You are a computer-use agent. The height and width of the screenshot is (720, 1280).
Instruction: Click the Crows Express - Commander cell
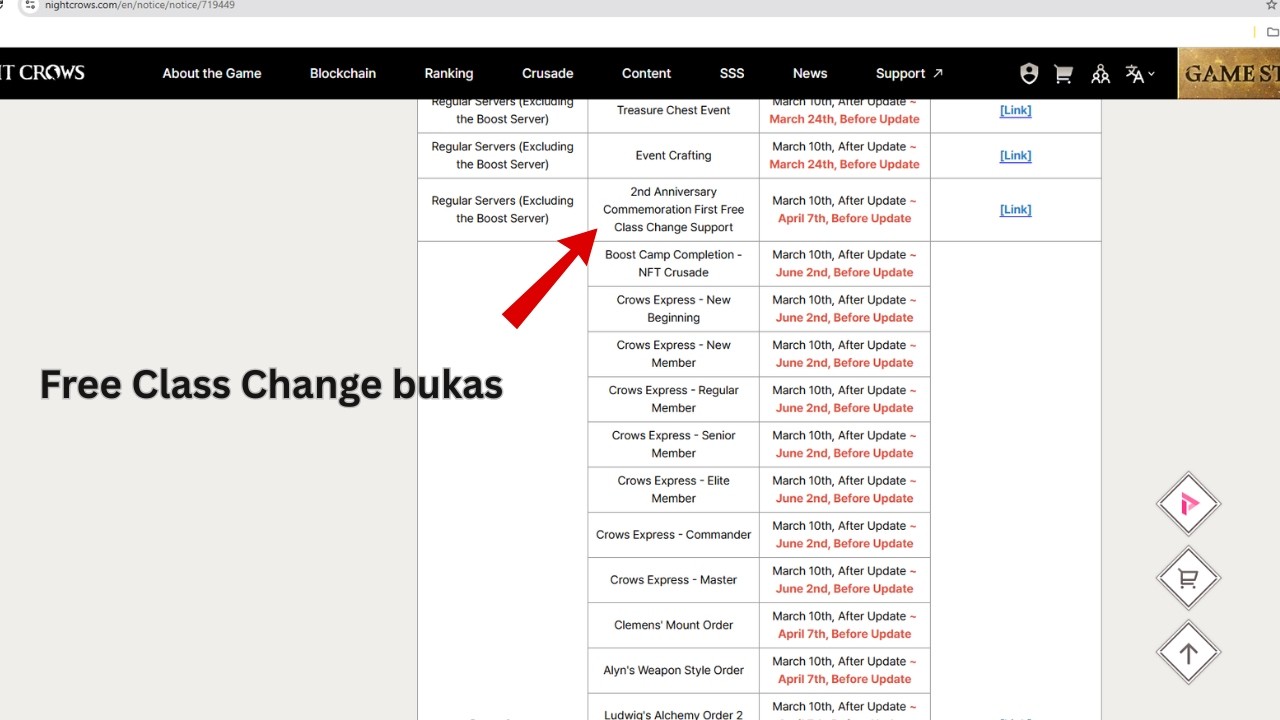click(674, 534)
